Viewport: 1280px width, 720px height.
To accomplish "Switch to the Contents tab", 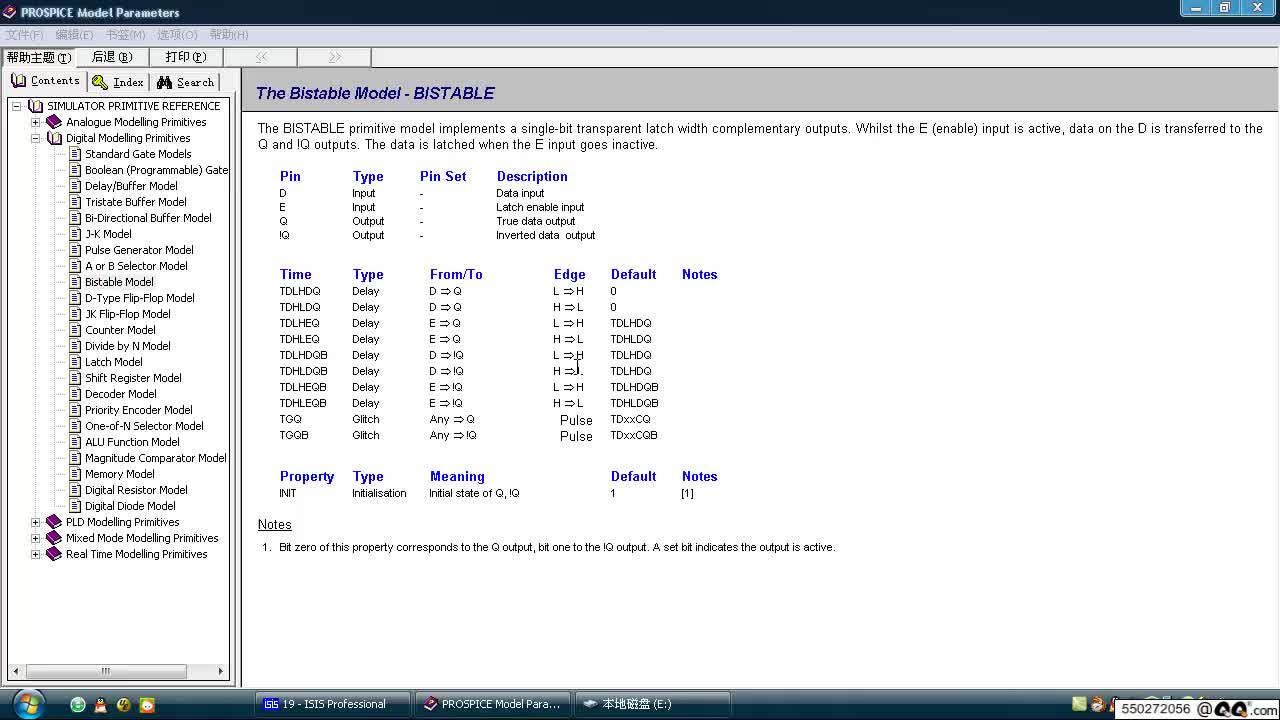I will tap(45, 81).
